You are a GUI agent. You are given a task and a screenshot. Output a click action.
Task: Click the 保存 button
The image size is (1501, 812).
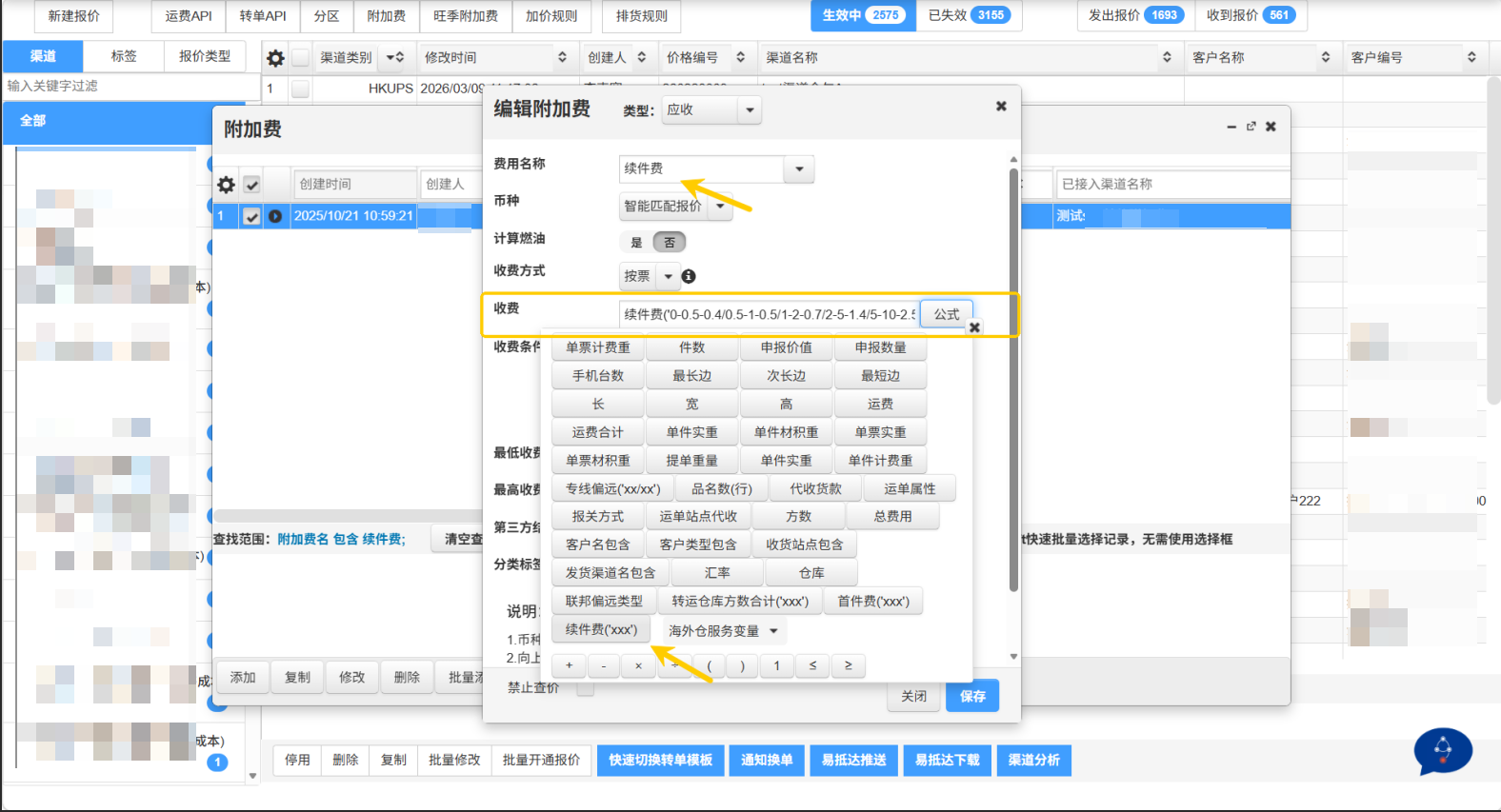click(x=972, y=696)
